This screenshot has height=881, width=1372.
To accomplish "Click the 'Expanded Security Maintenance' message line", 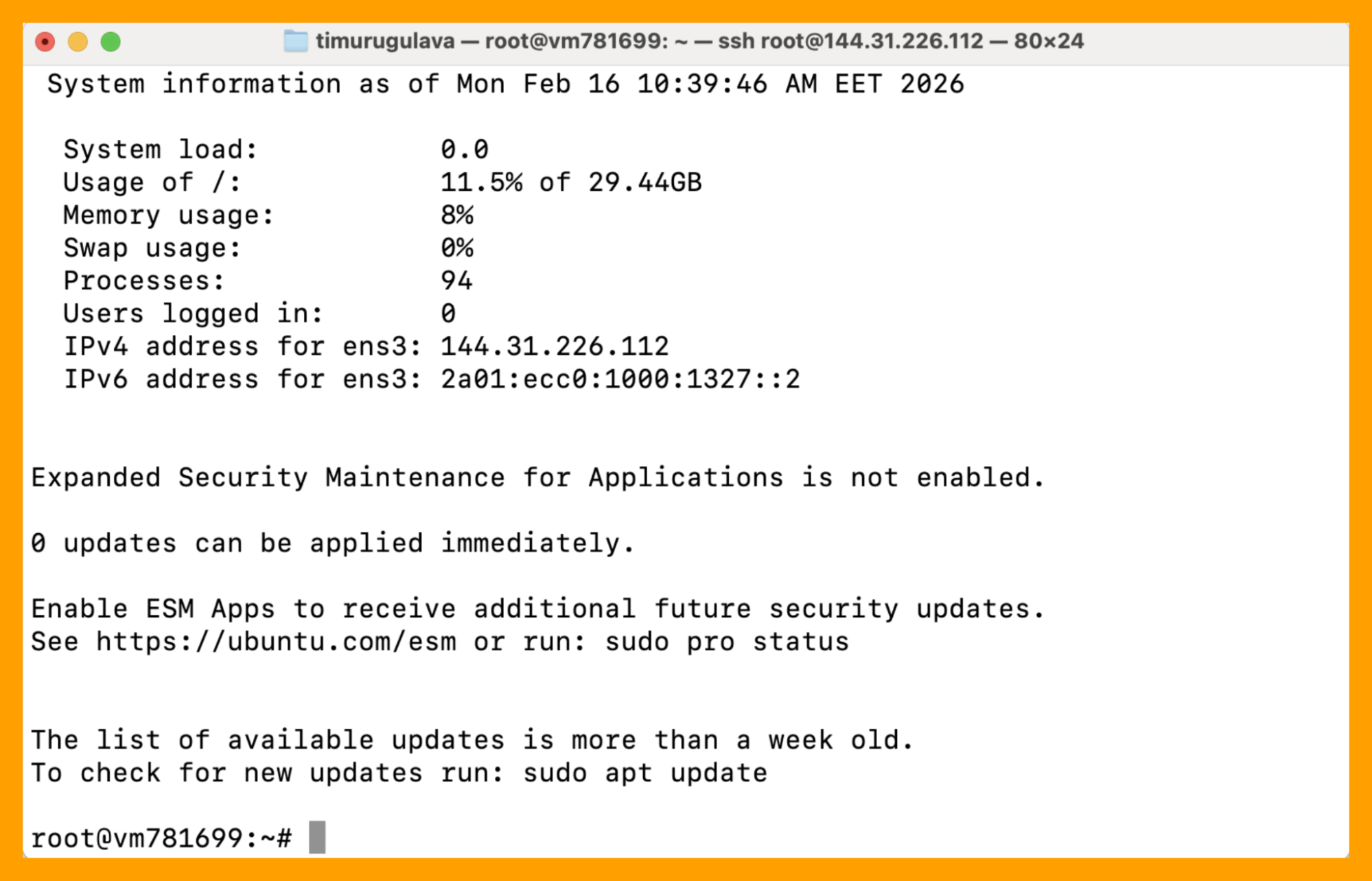I will click(537, 478).
